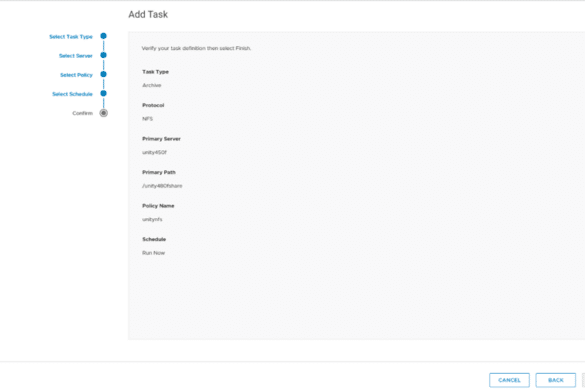Click the Task Type label

coord(155,72)
